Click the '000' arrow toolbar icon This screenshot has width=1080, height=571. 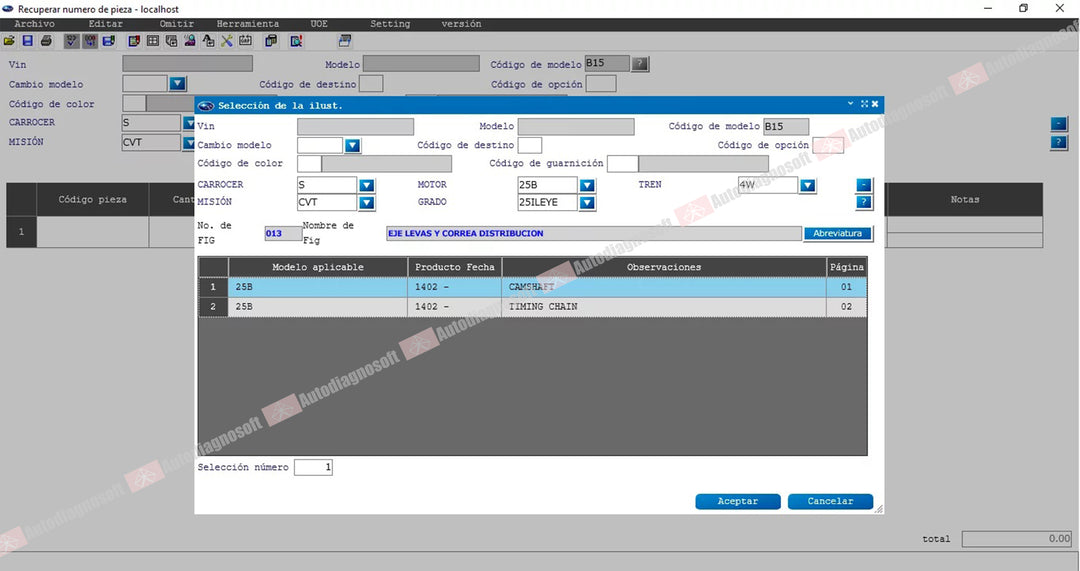[90, 41]
